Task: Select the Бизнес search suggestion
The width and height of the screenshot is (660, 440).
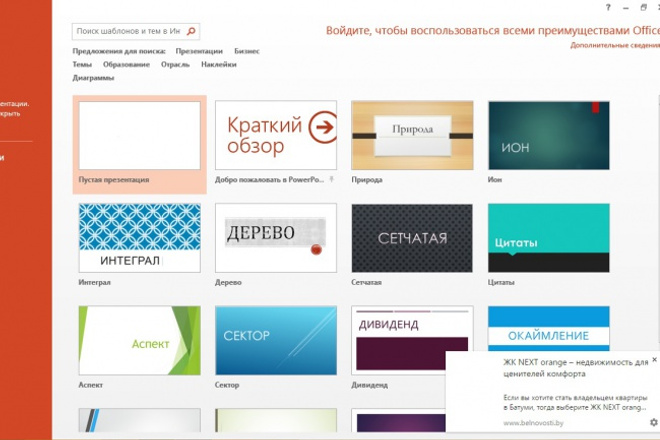Action: (x=247, y=51)
